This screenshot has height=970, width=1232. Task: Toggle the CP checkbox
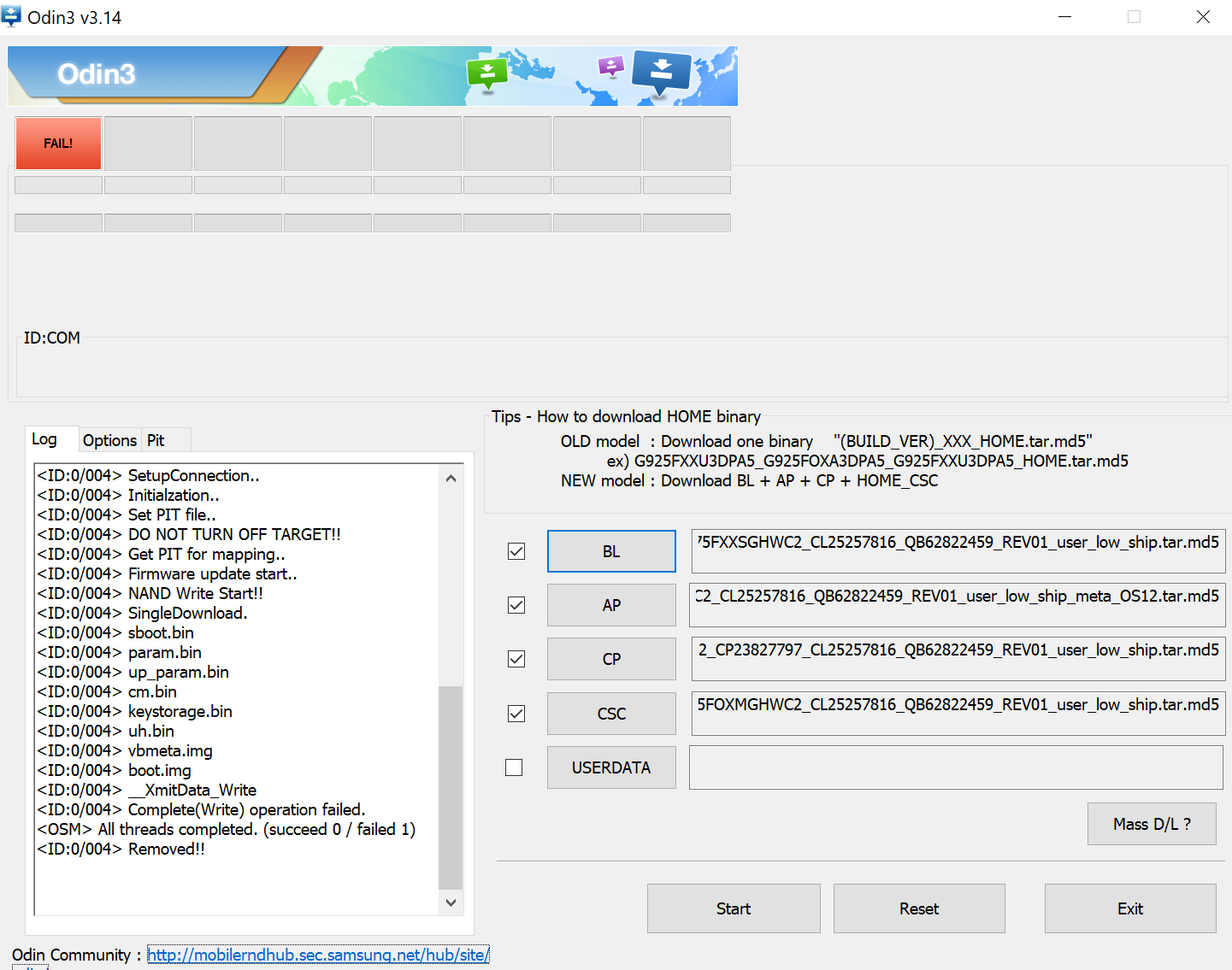click(516, 659)
